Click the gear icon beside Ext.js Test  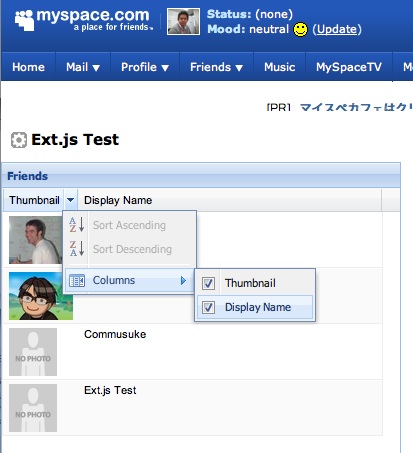19,140
